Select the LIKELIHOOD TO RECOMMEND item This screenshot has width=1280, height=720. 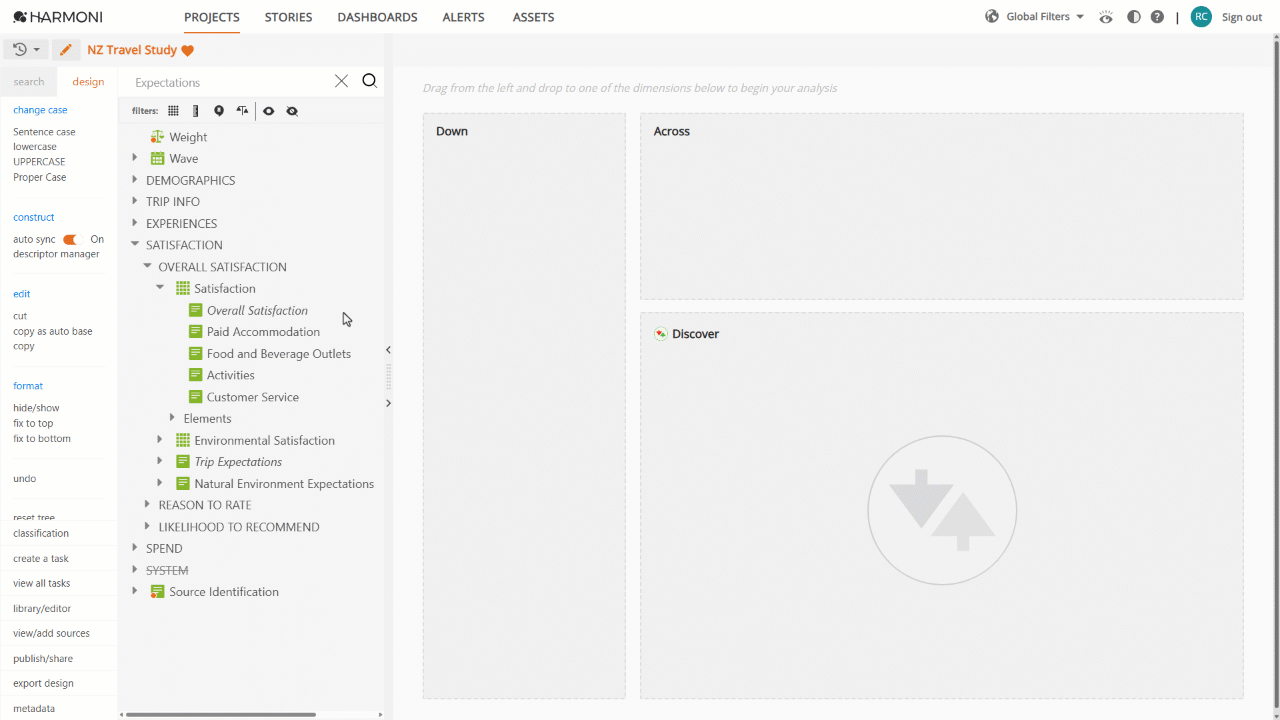(239, 527)
